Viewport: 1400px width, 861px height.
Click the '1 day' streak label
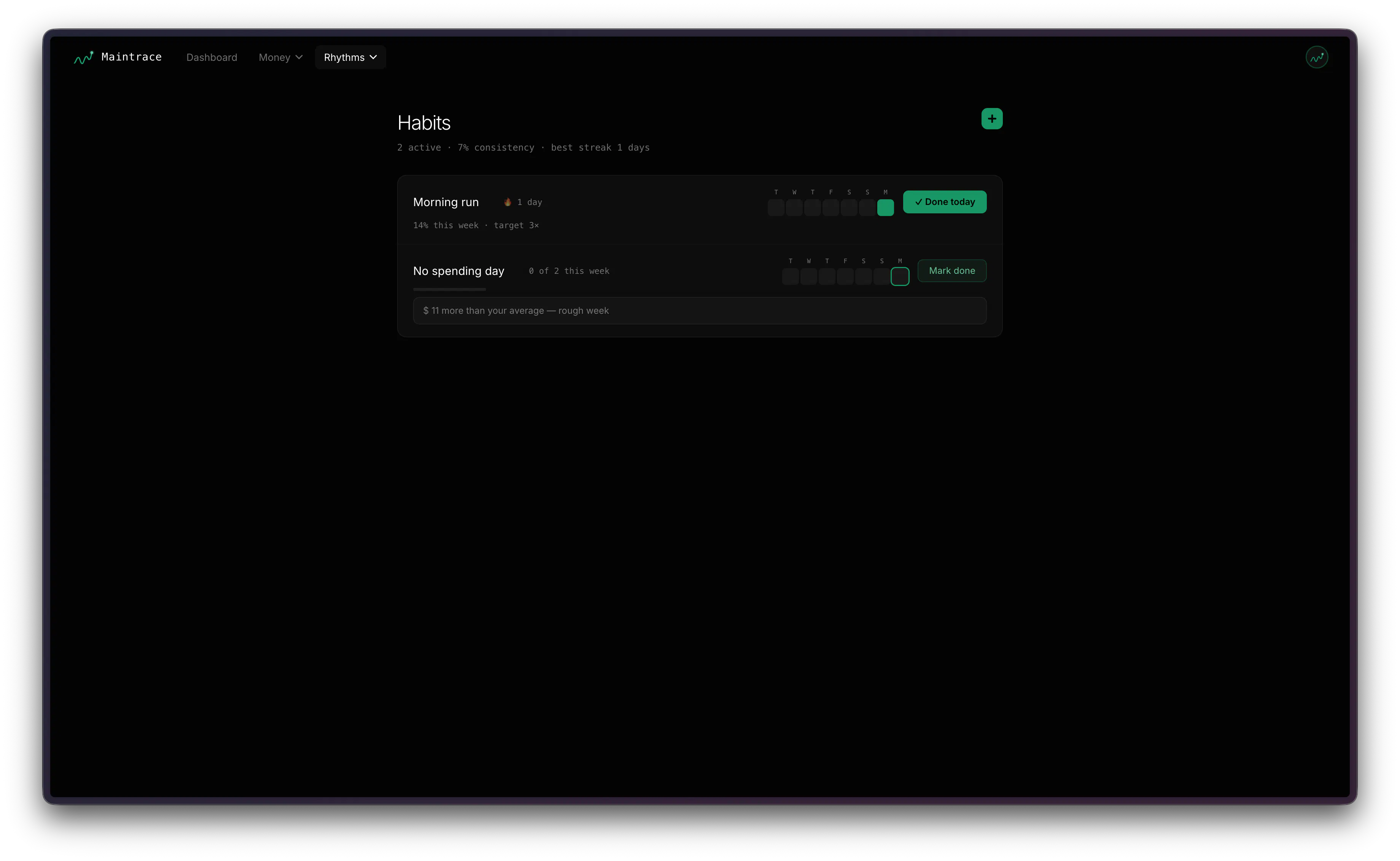(530, 202)
